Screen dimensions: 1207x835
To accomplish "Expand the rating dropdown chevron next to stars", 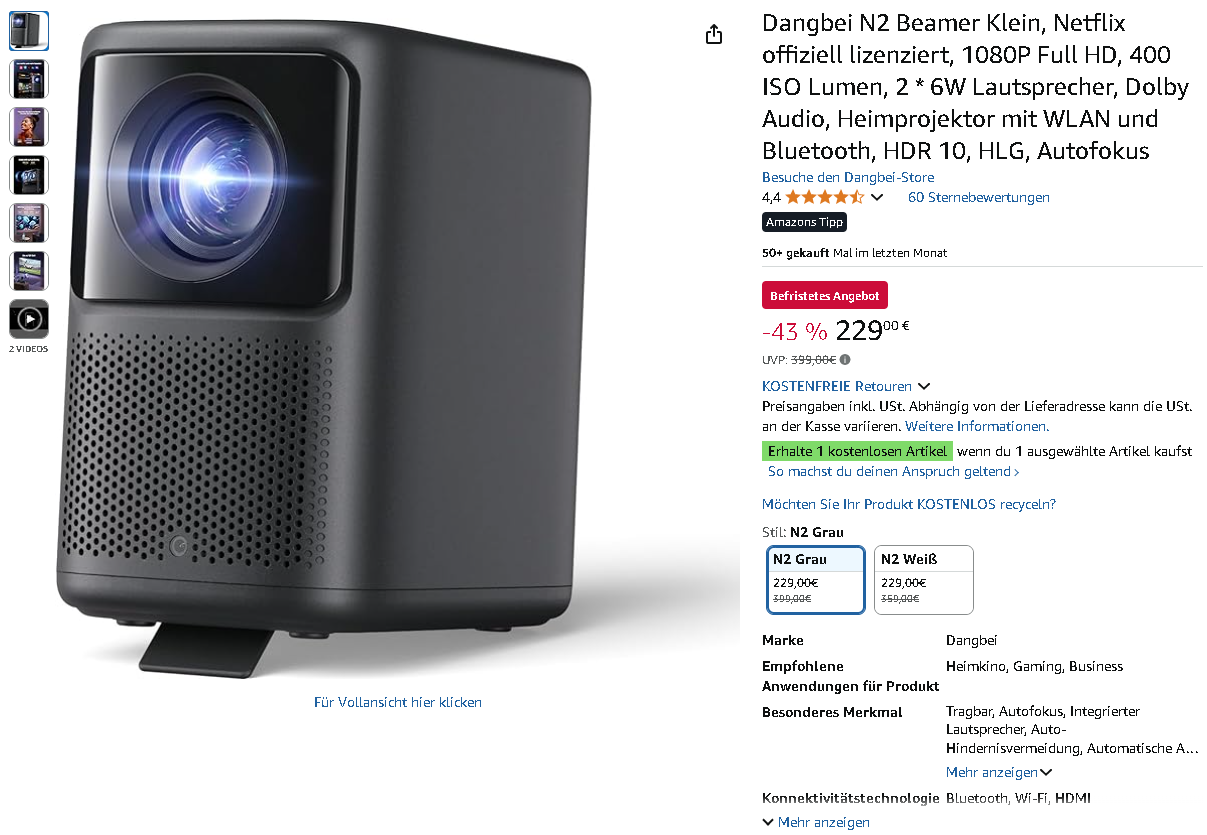I will (x=877, y=198).
